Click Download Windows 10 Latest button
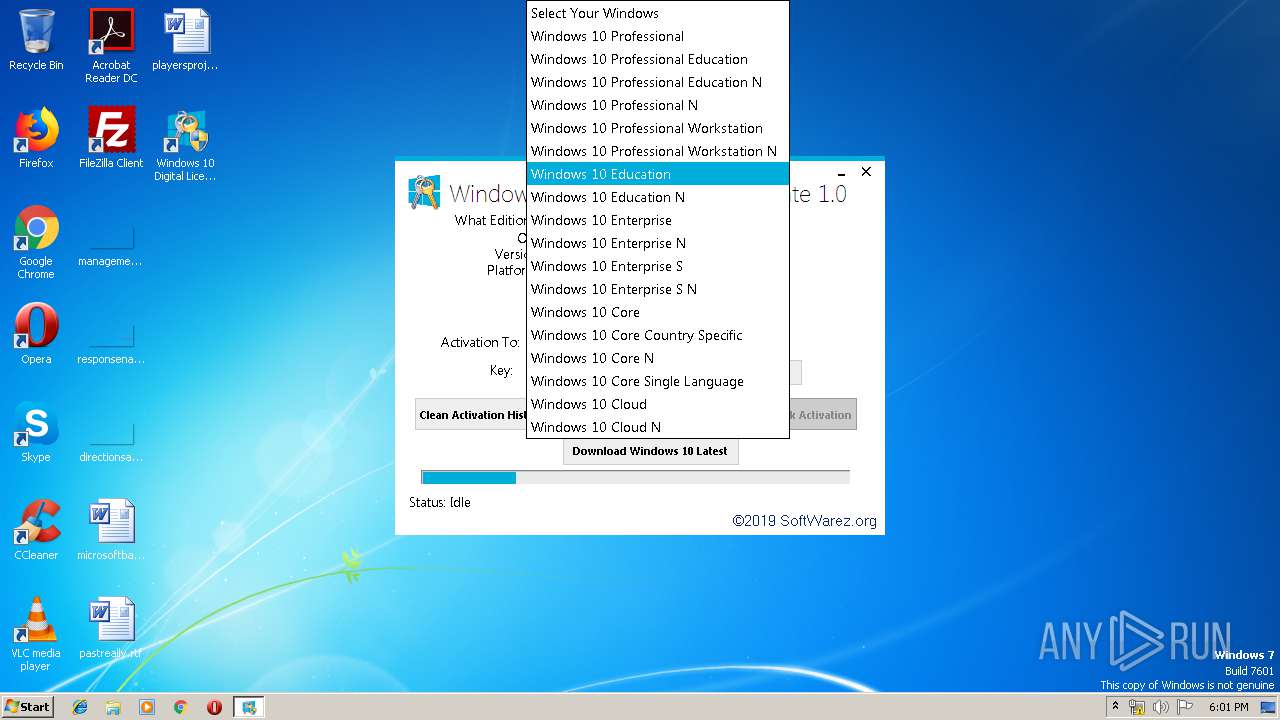The image size is (1280, 720). (650, 451)
